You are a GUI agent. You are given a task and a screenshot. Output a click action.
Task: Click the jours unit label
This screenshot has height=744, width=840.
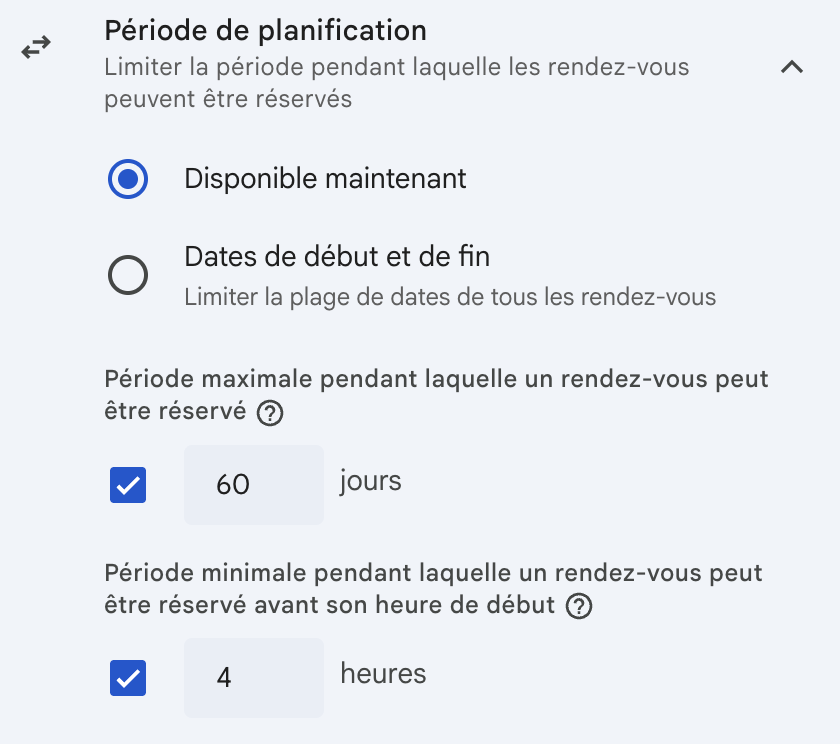point(370,481)
